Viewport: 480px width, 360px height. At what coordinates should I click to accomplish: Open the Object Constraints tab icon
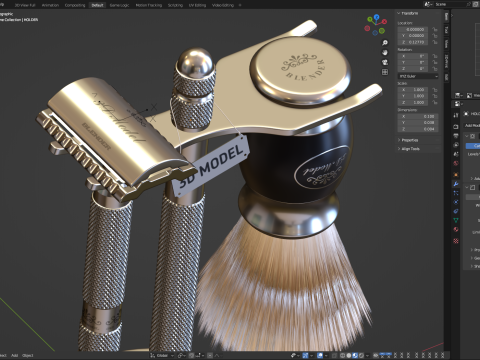point(456,211)
